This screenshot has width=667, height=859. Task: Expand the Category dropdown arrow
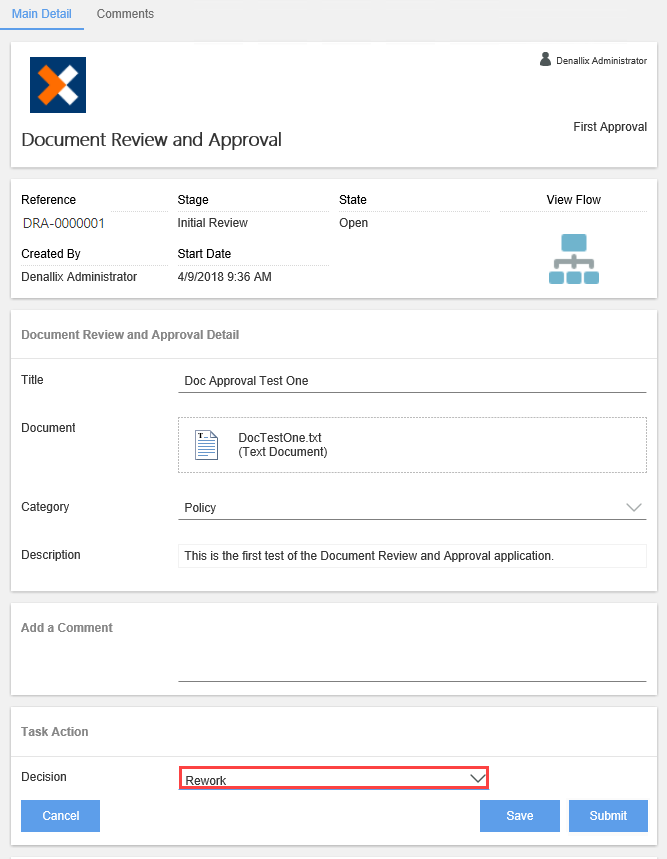coord(633,507)
